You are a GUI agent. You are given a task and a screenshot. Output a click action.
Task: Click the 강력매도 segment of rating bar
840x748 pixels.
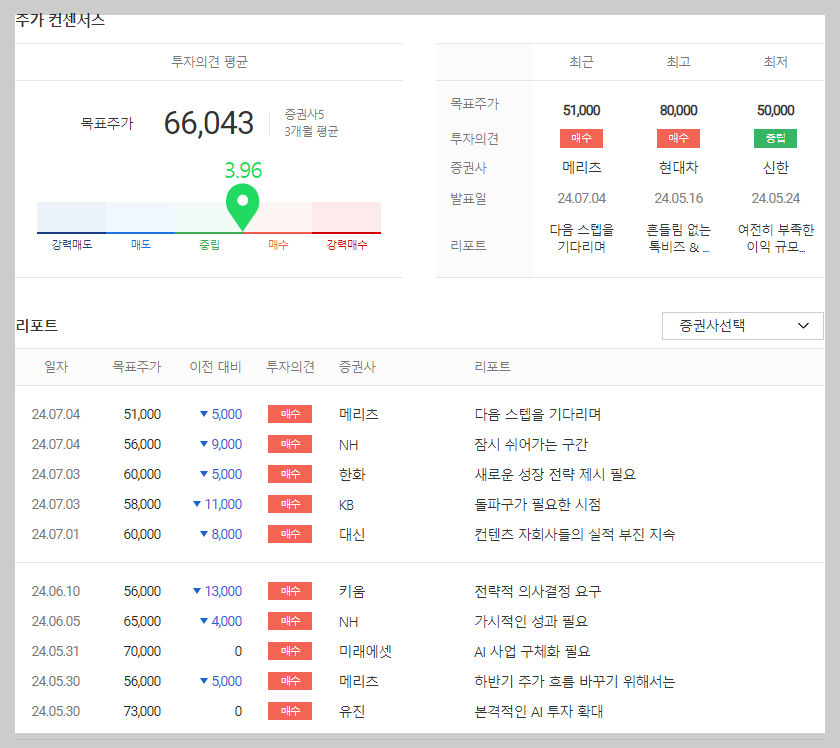(71, 218)
